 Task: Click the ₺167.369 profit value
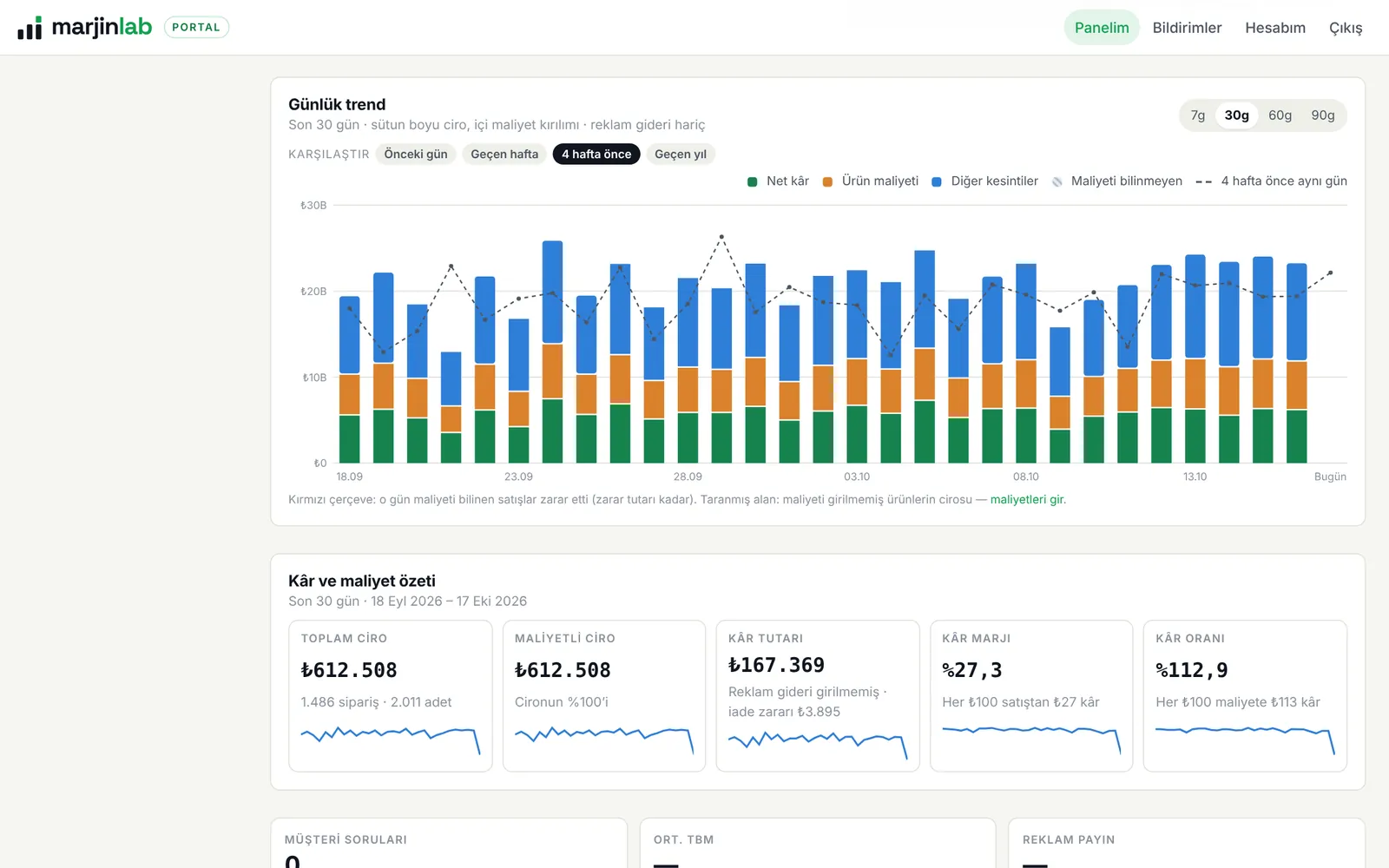click(776, 665)
